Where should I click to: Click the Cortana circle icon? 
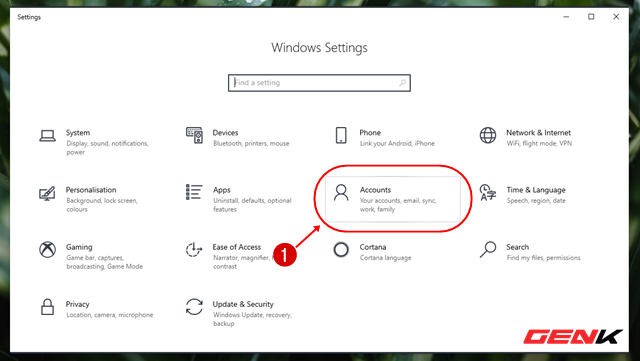(341, 250)
